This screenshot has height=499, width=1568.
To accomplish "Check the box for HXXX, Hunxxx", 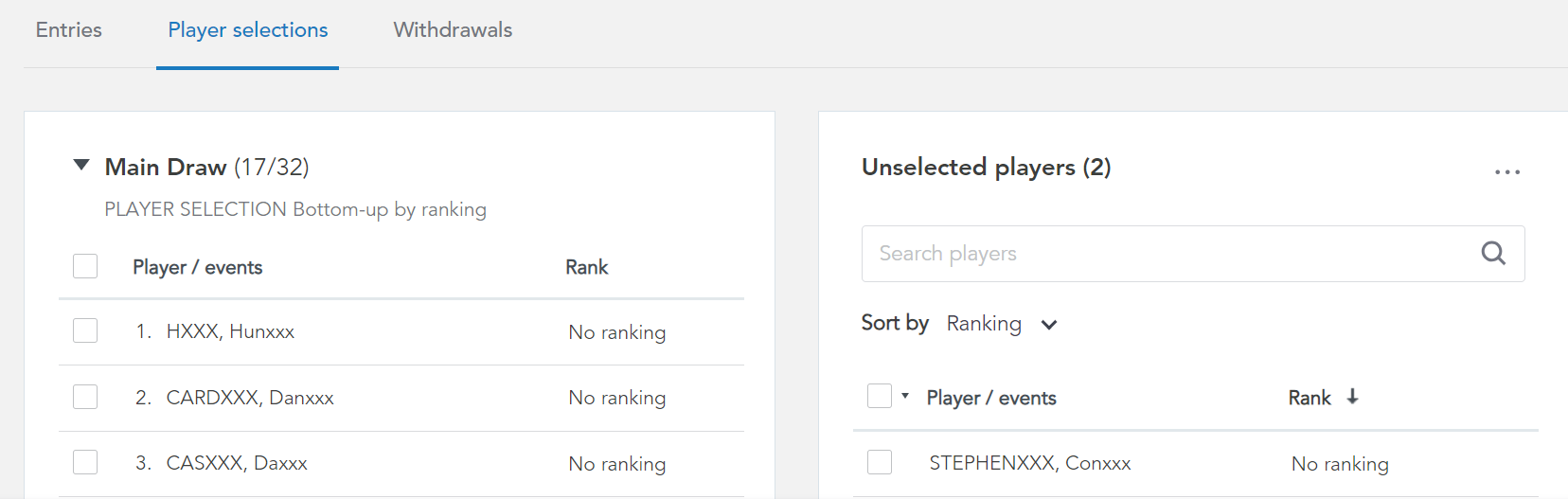I will coord(85,330).
